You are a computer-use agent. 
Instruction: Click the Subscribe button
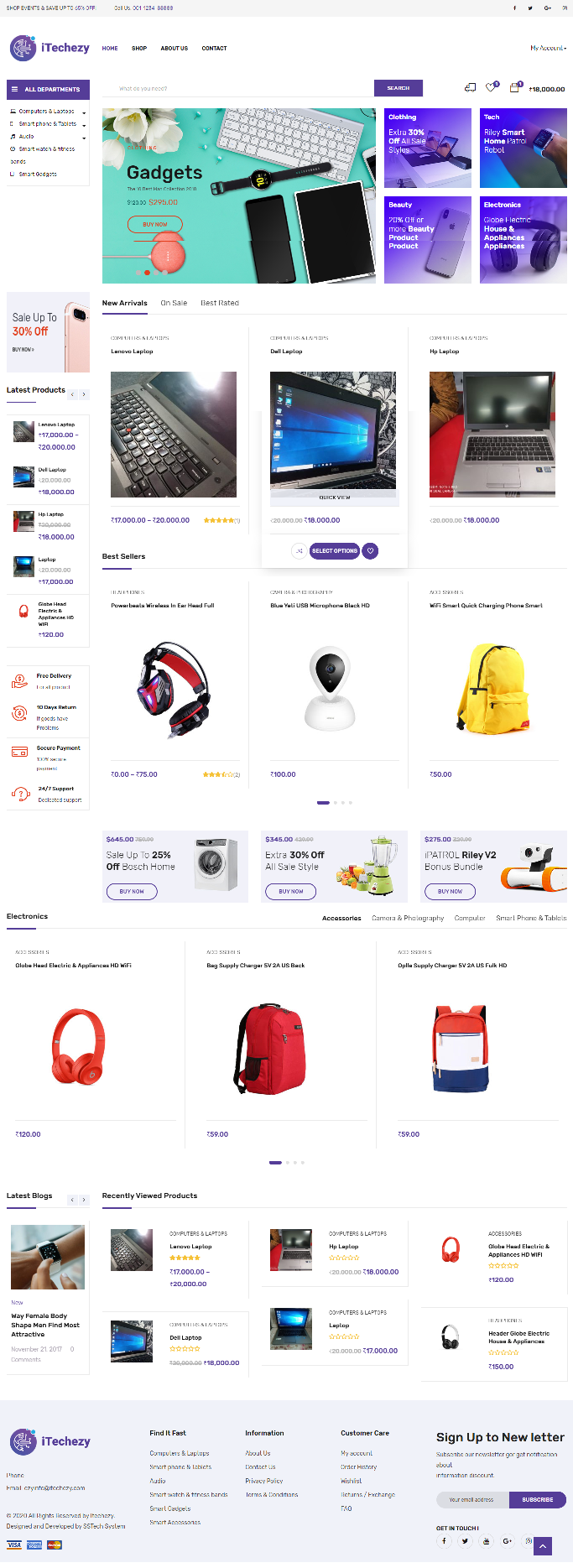(x=538, y=1499)
